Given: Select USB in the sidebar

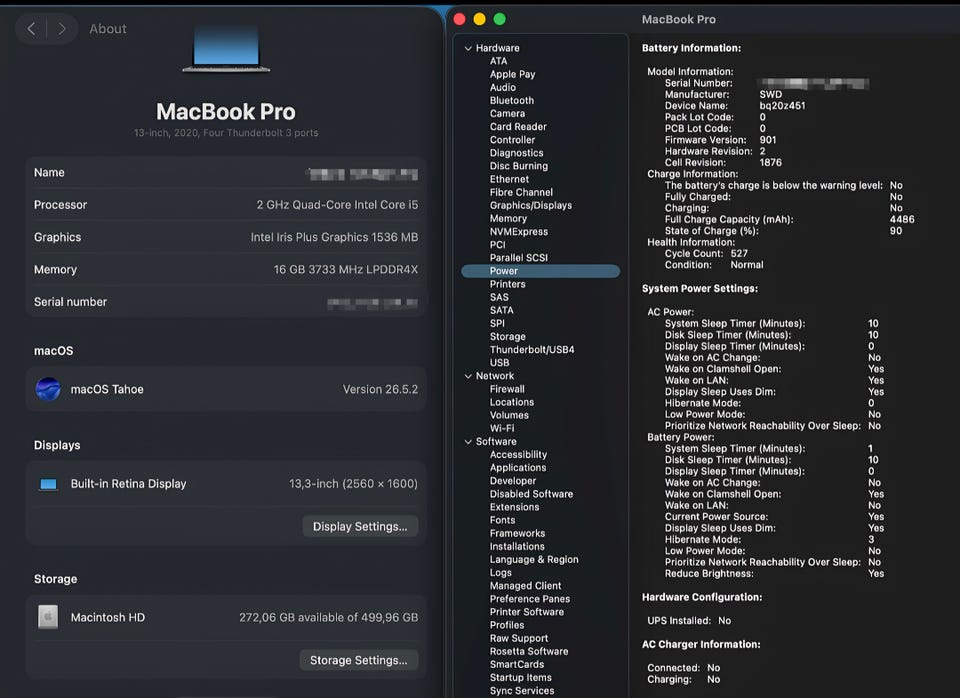Looking at the screenshot, I should click(500, 363).
